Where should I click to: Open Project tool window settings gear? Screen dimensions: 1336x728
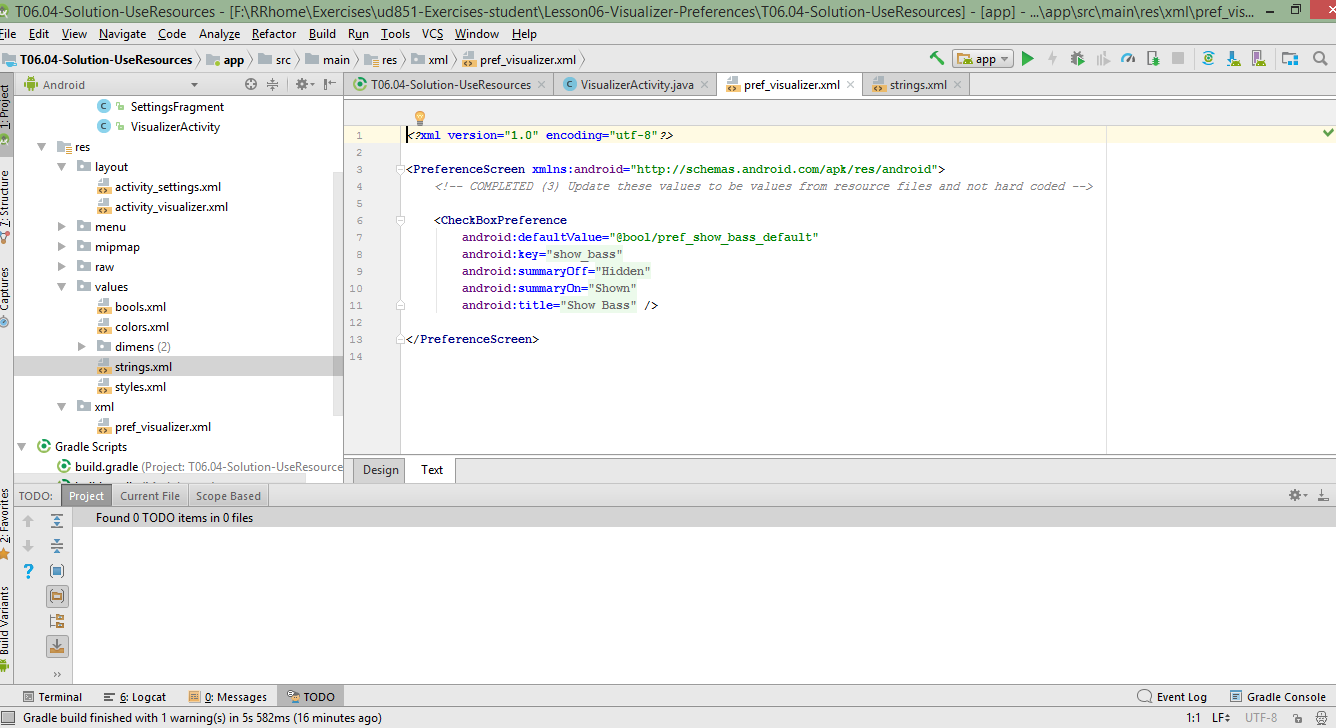[x=303, y=85]
